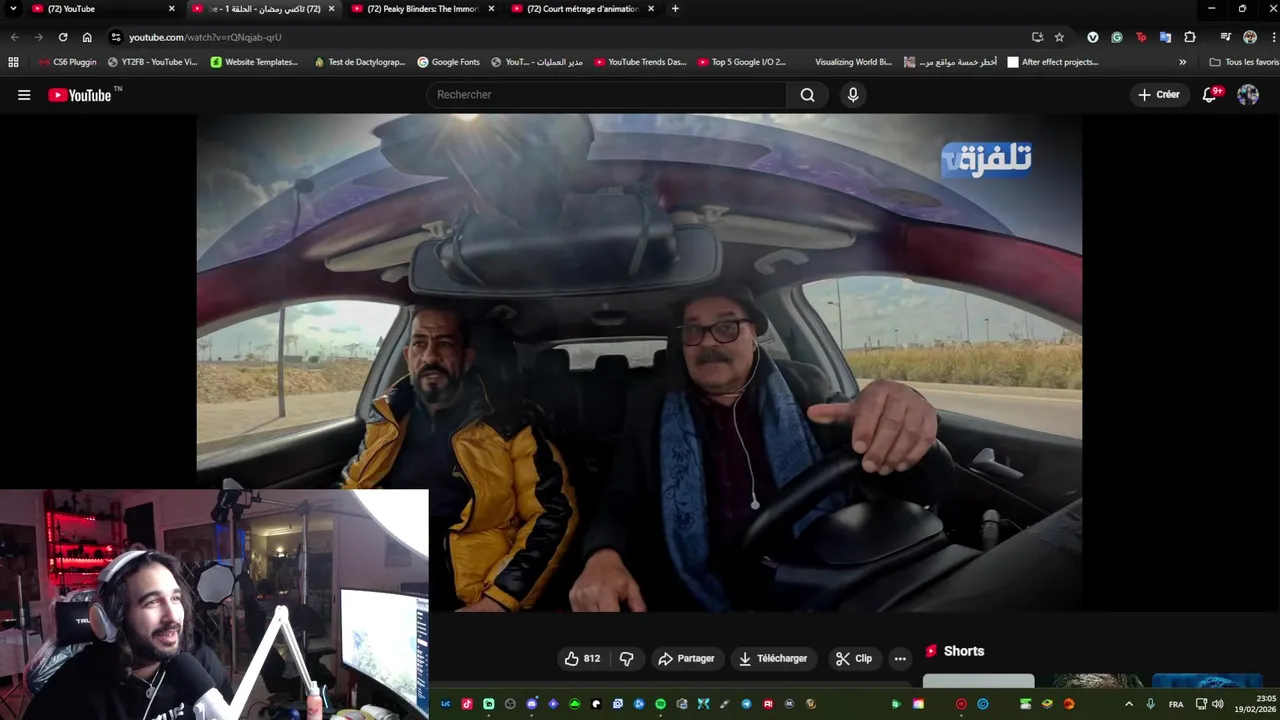The height and width of the screenshot is (720, 1280).
Task: Open the Extensions puzzle menu
Action: click(1190, 37)
